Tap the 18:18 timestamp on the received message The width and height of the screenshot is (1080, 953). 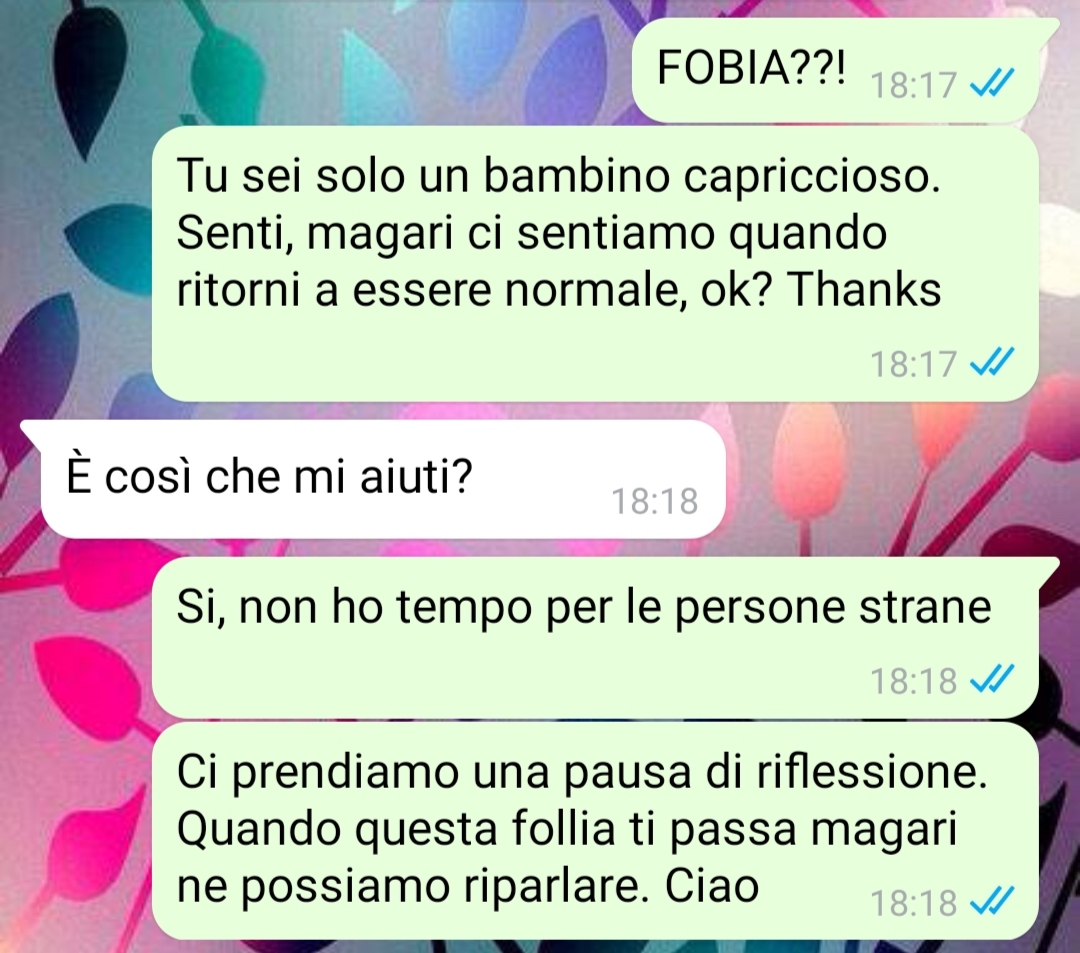(x=654, y=501)
